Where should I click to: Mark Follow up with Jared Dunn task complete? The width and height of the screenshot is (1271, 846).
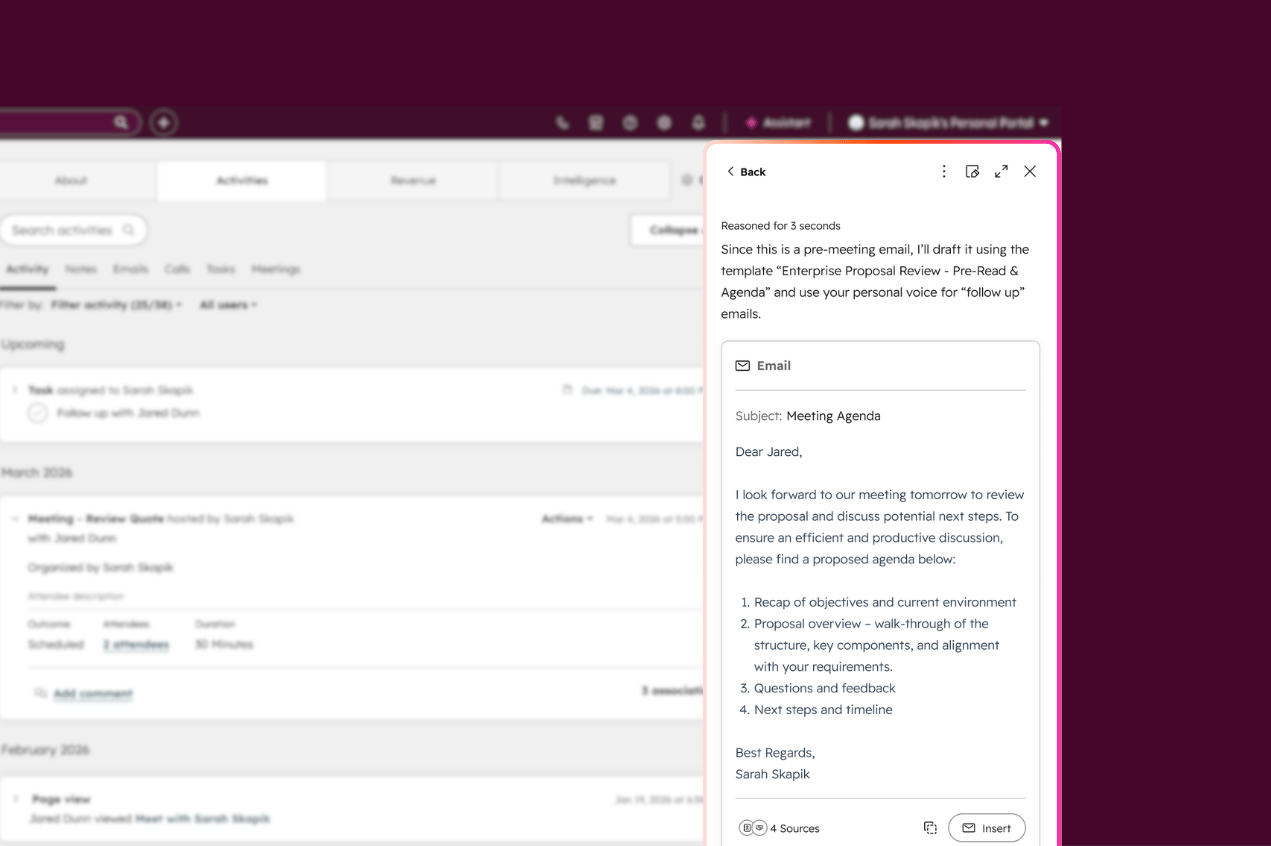(37, 413)
